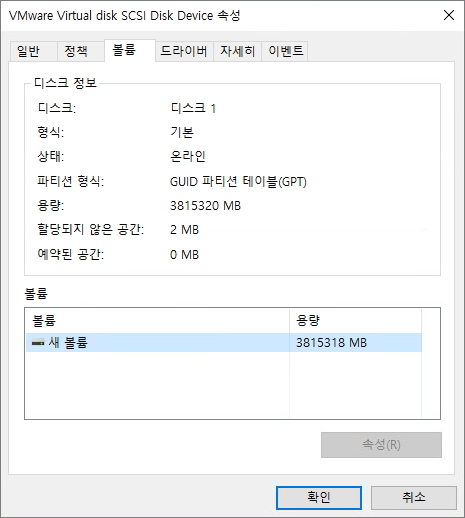Viewport: 465px width, 518px height.
Task: Click the dialog title bar text
Action: (x=124, y=15)
